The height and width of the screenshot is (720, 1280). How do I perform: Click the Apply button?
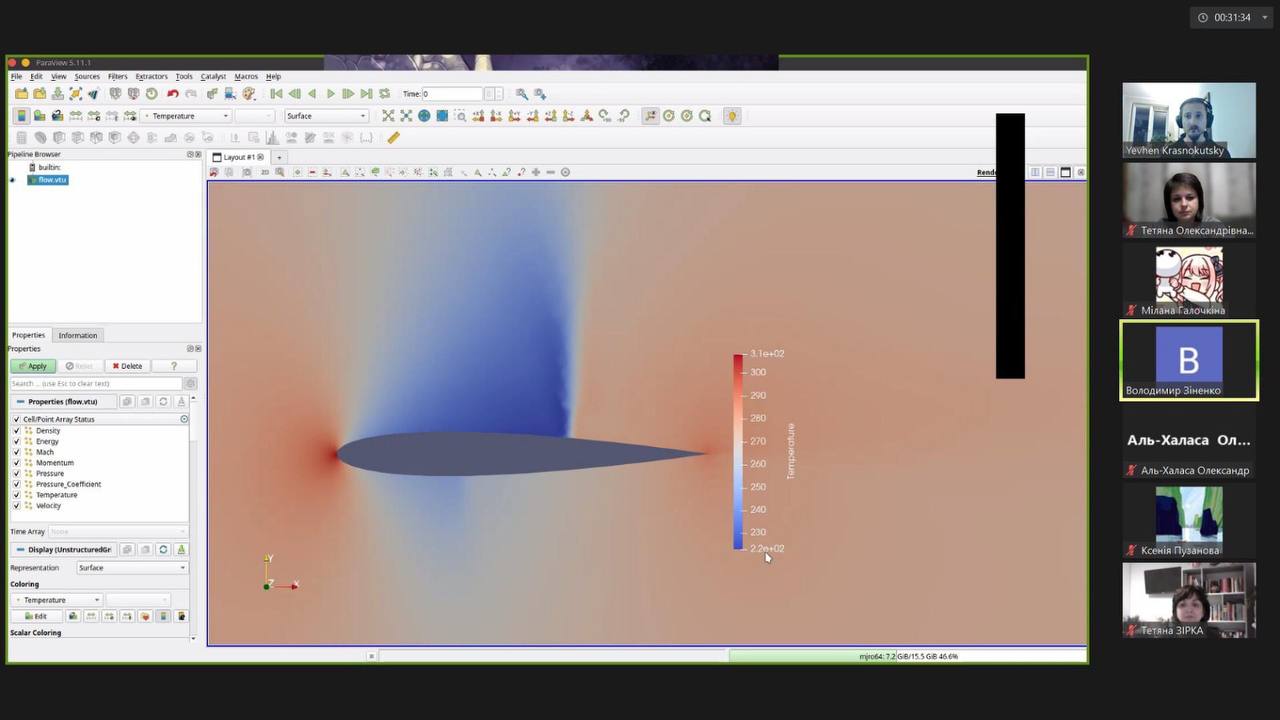(33, 366)
